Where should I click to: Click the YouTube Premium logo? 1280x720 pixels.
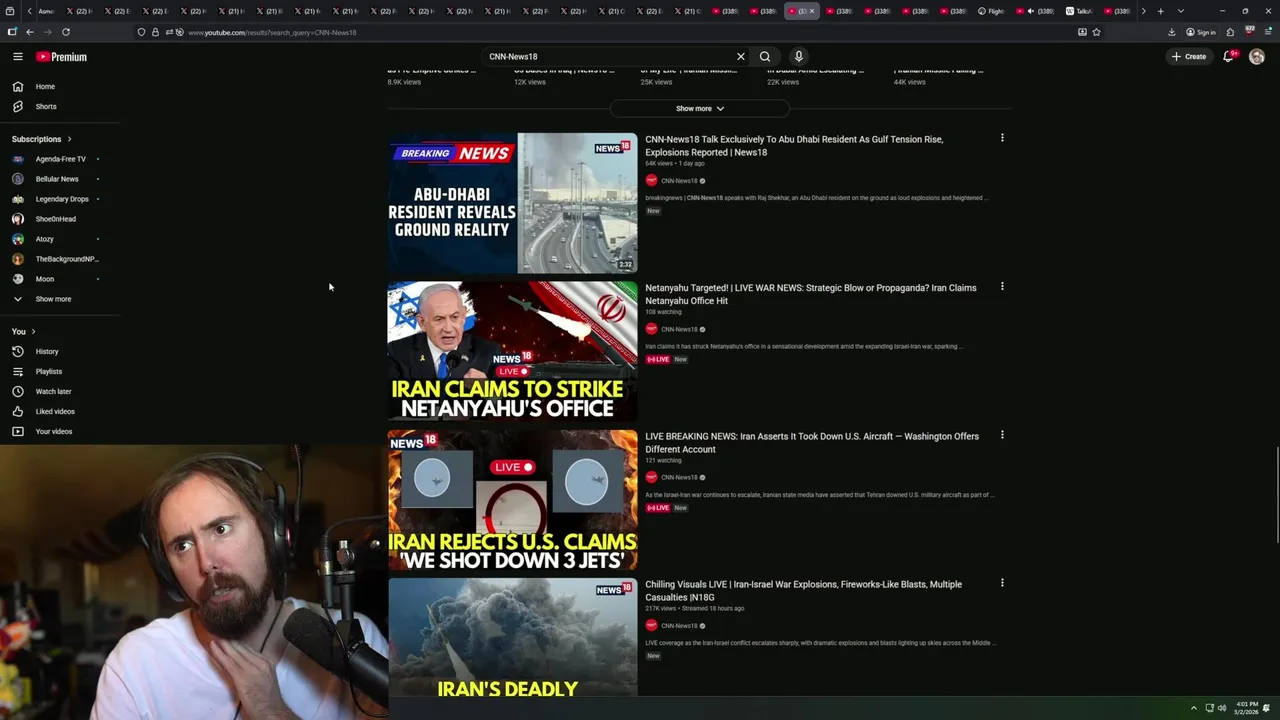62,57
